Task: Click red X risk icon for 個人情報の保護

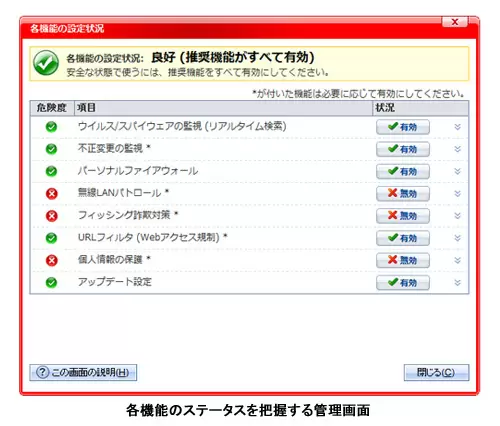Action: point(52,260)
